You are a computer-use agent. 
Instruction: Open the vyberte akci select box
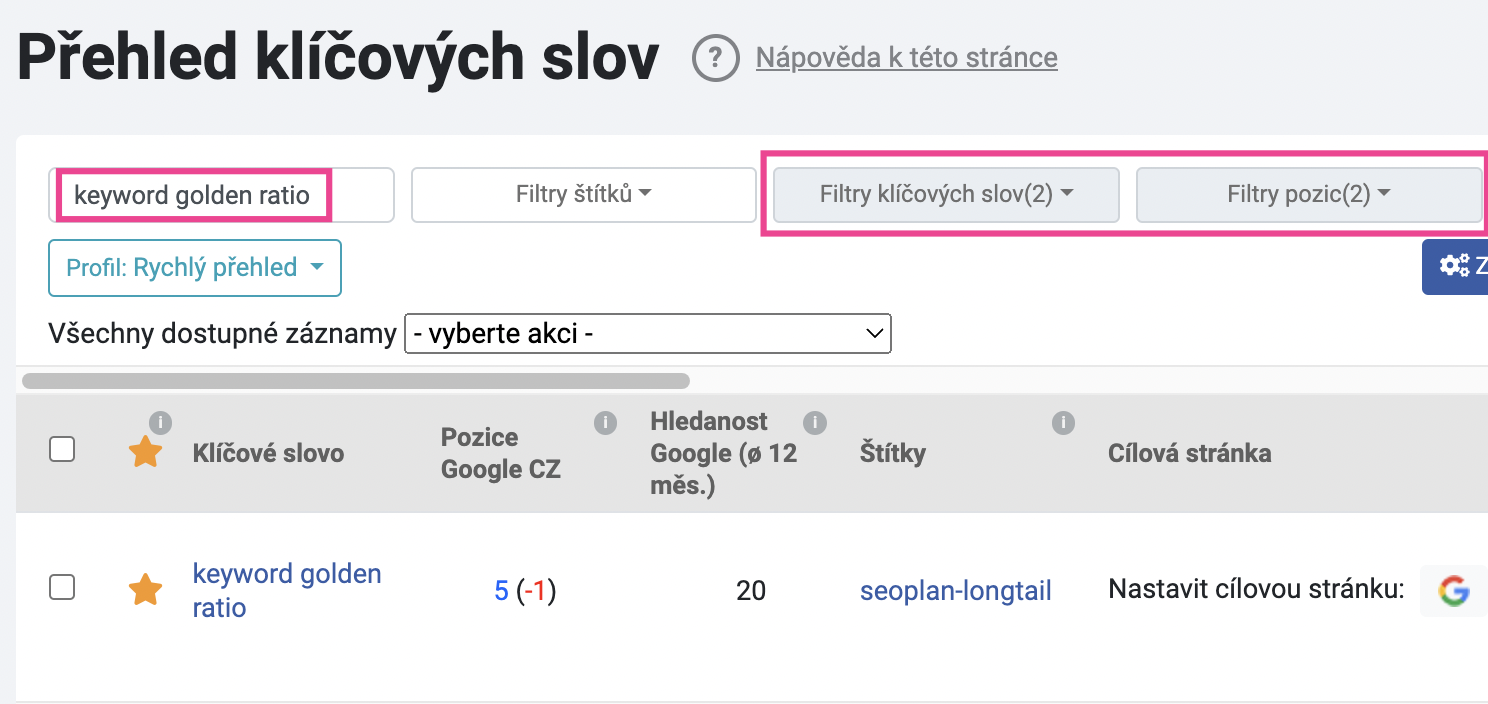647,333
